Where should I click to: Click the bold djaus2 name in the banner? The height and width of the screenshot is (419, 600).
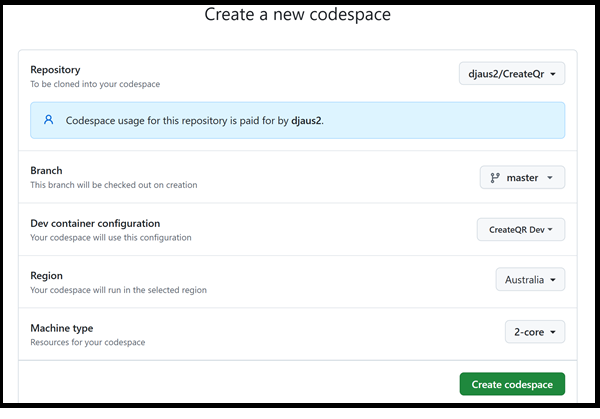click(304, 120)
